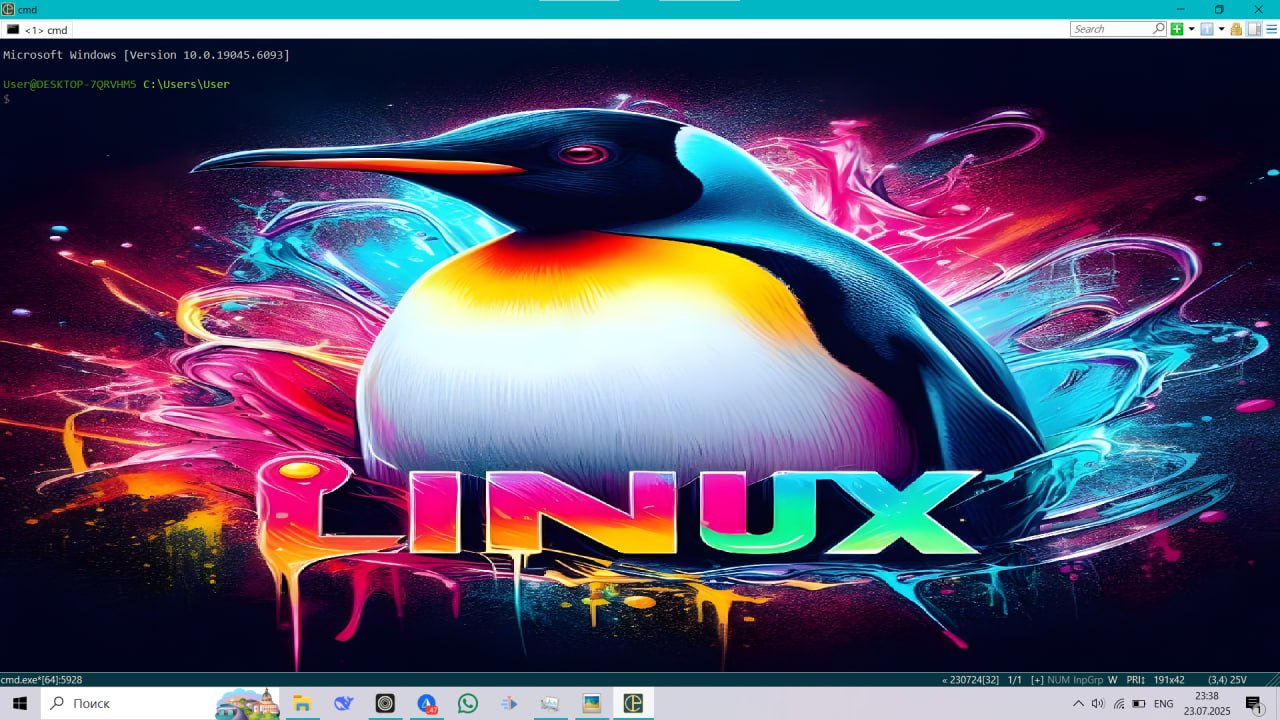Click the search magnifier icon
This screenshot has width=1280, height=720.
click(1160, 29)
